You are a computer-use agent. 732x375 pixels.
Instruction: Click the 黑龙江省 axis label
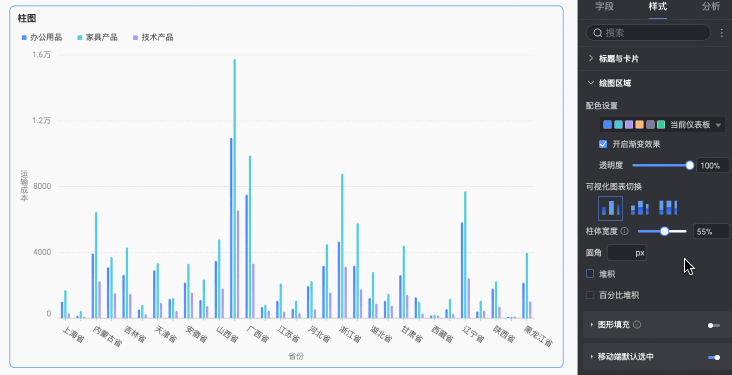click(537, 337)
